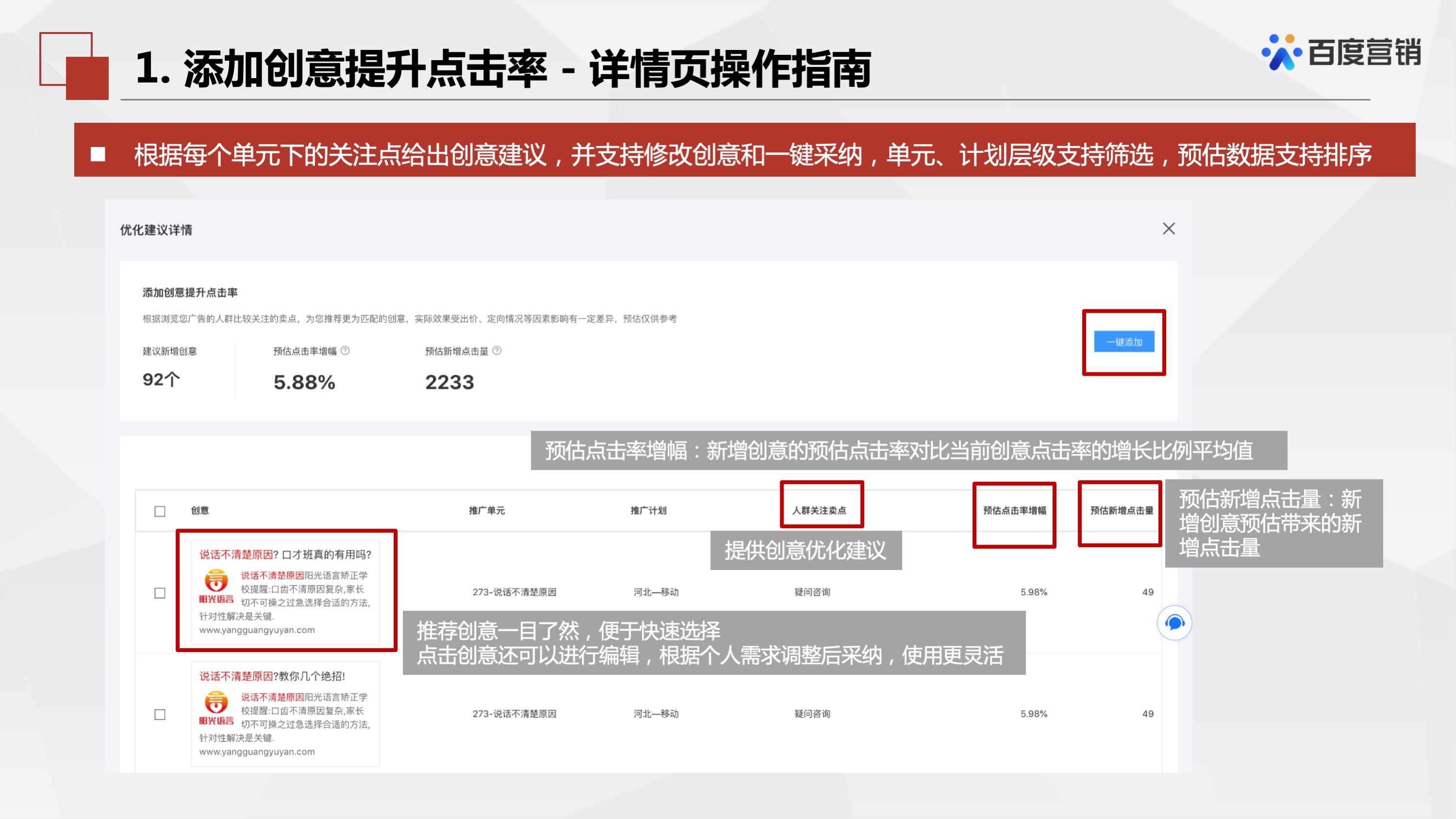The image size is (1456, 819).
Task: Check the first creative row checkbox
Action: [x=160, y=592]
